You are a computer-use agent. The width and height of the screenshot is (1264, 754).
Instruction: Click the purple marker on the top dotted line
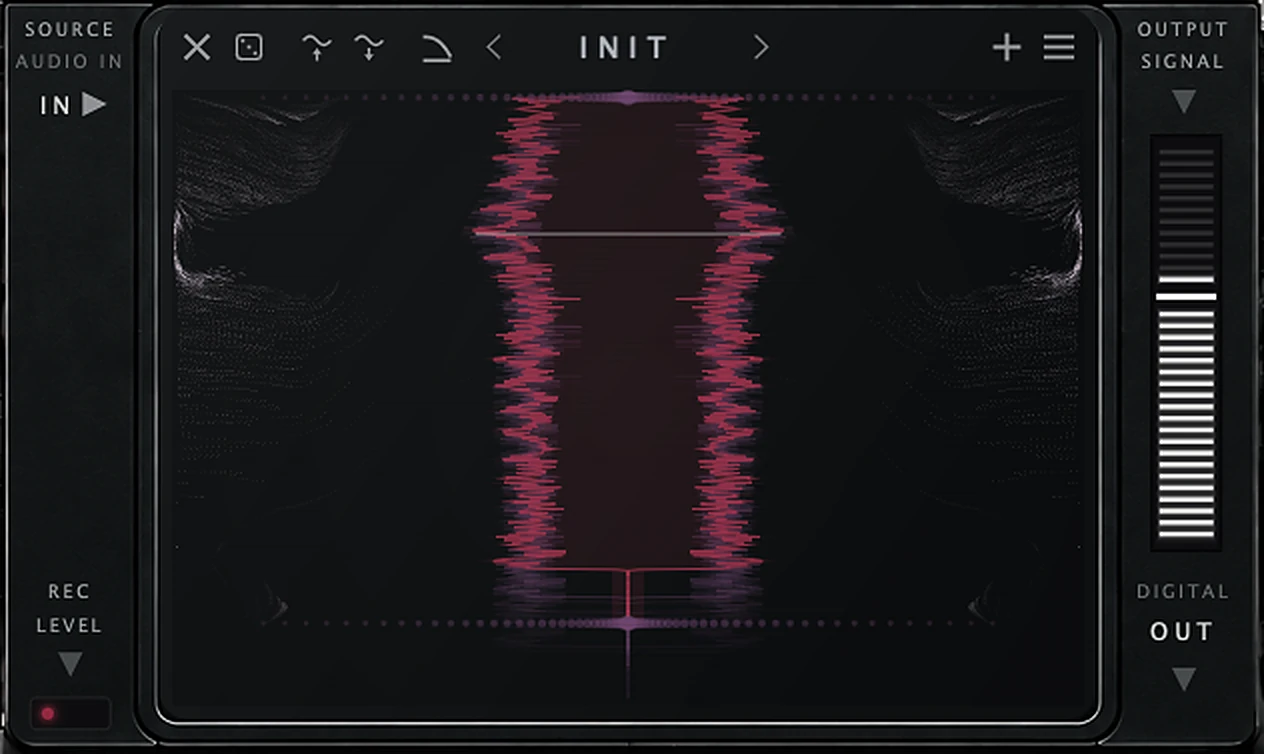(x=628, y=98)
